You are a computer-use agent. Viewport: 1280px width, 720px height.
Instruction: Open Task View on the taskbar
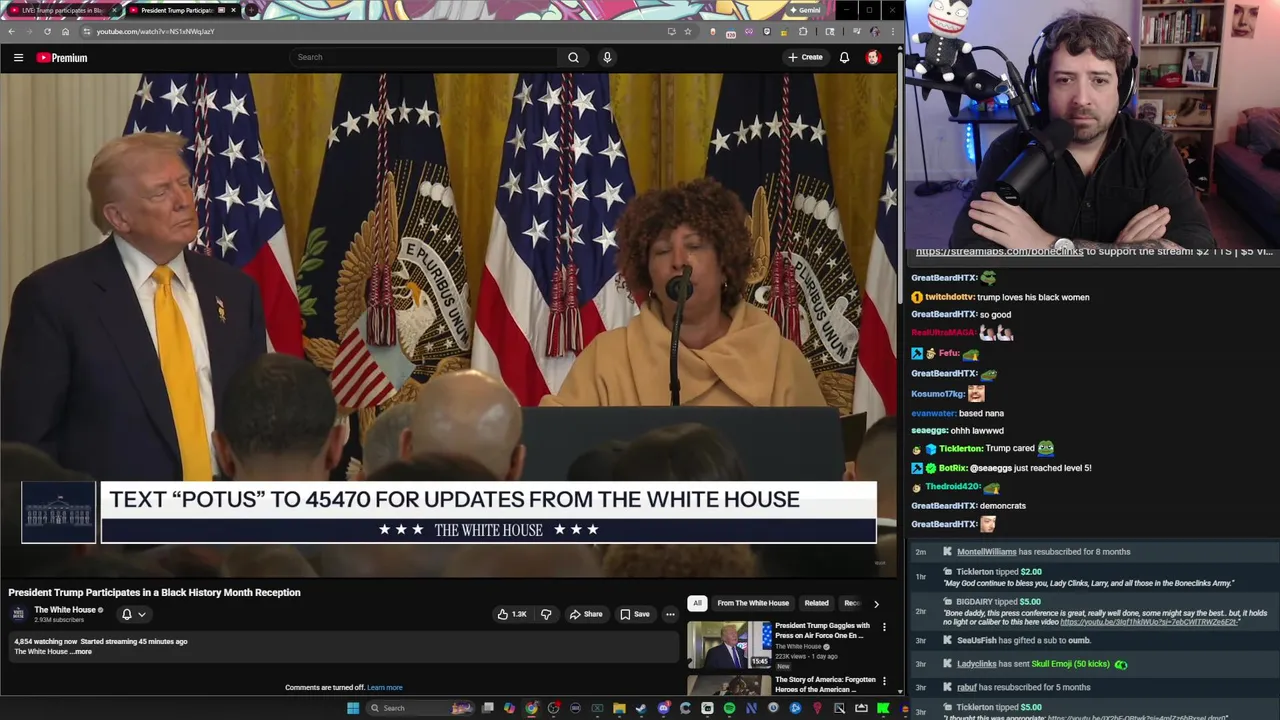tap(487, 708)
